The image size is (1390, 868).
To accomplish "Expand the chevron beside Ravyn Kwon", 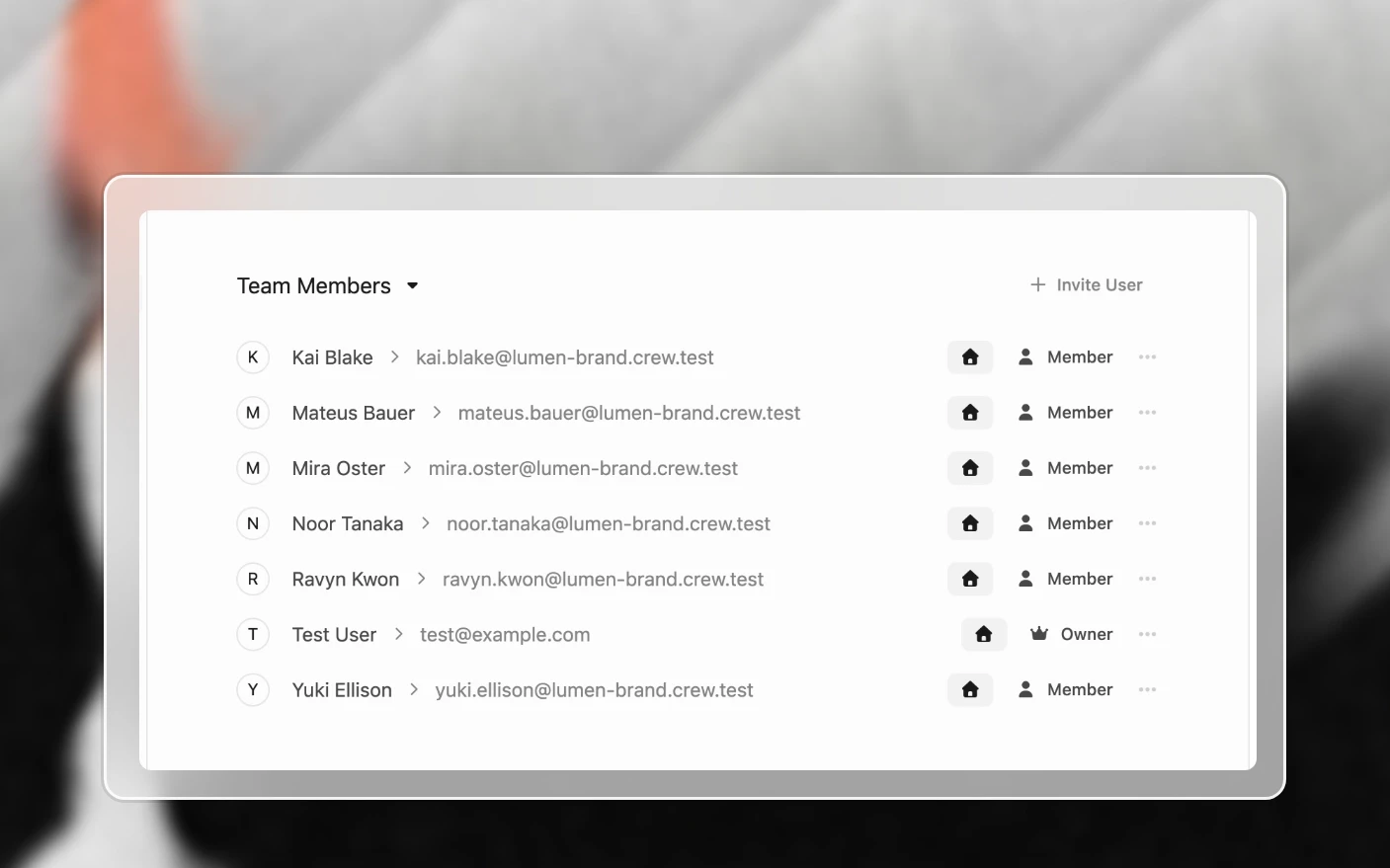I will (x=421, y=579).
